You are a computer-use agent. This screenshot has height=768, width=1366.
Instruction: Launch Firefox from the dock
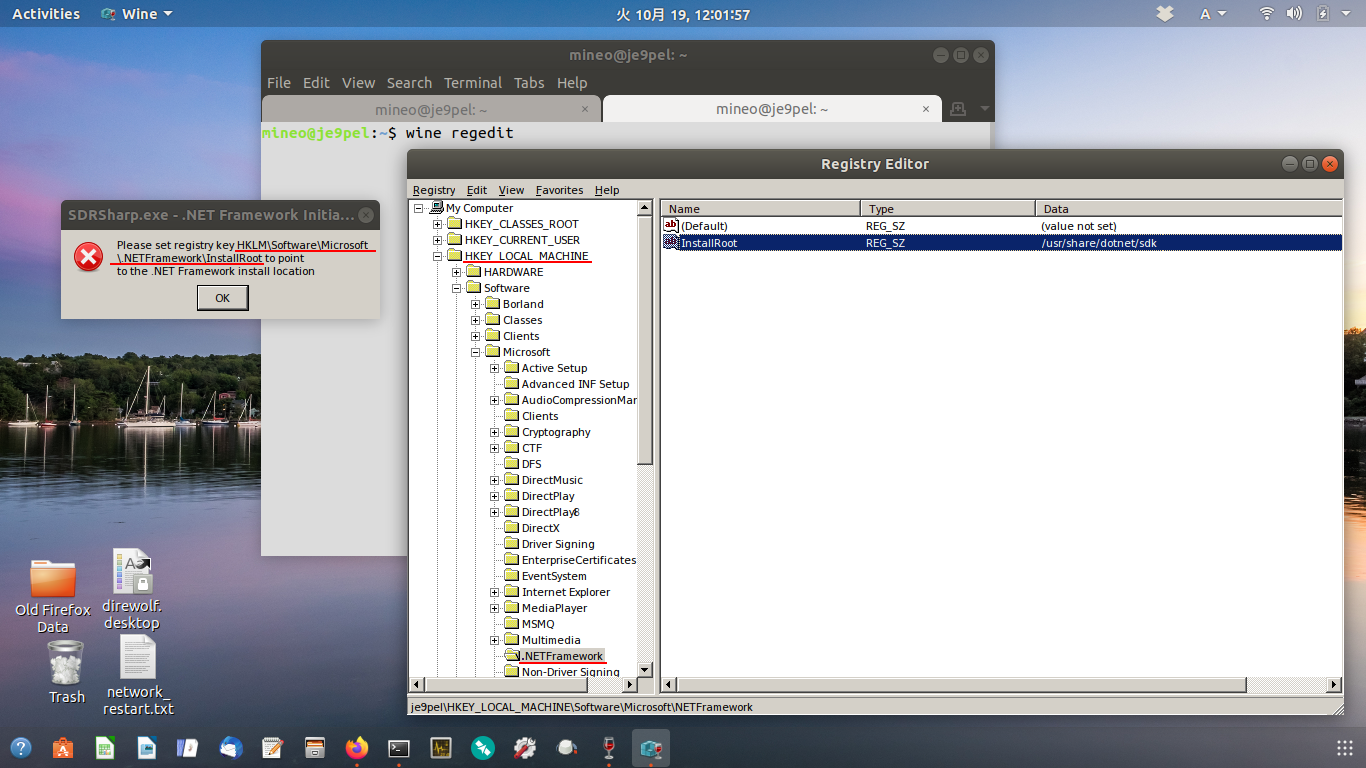coord(356,747)
